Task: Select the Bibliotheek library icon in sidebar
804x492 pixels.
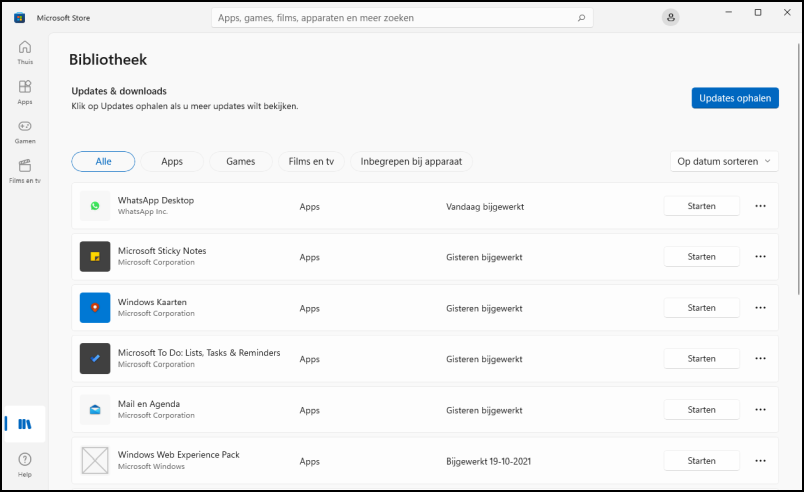Action: [25, 424]
